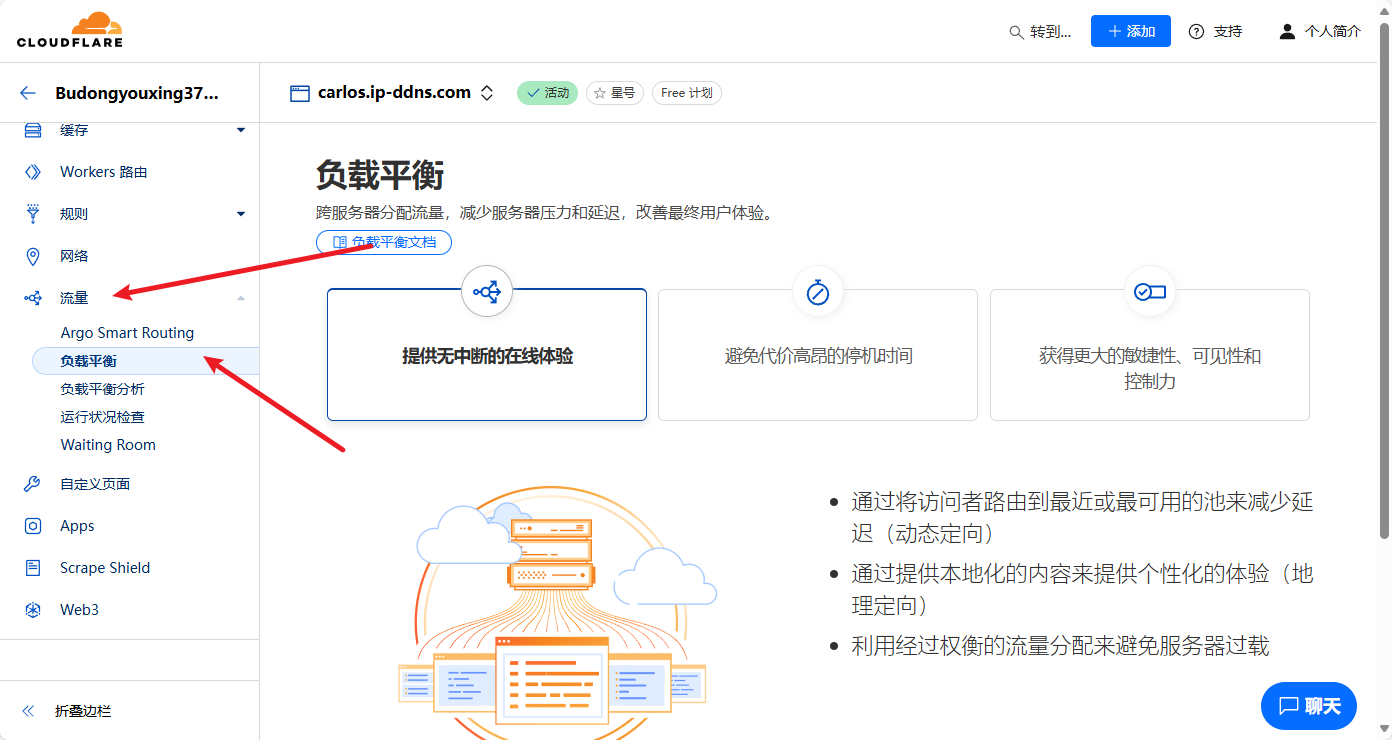The width and height of the screenshot is (1392, 740).
Task: Click the 转到 search field
Action: pyautogui.click(x=1040, y=32)
